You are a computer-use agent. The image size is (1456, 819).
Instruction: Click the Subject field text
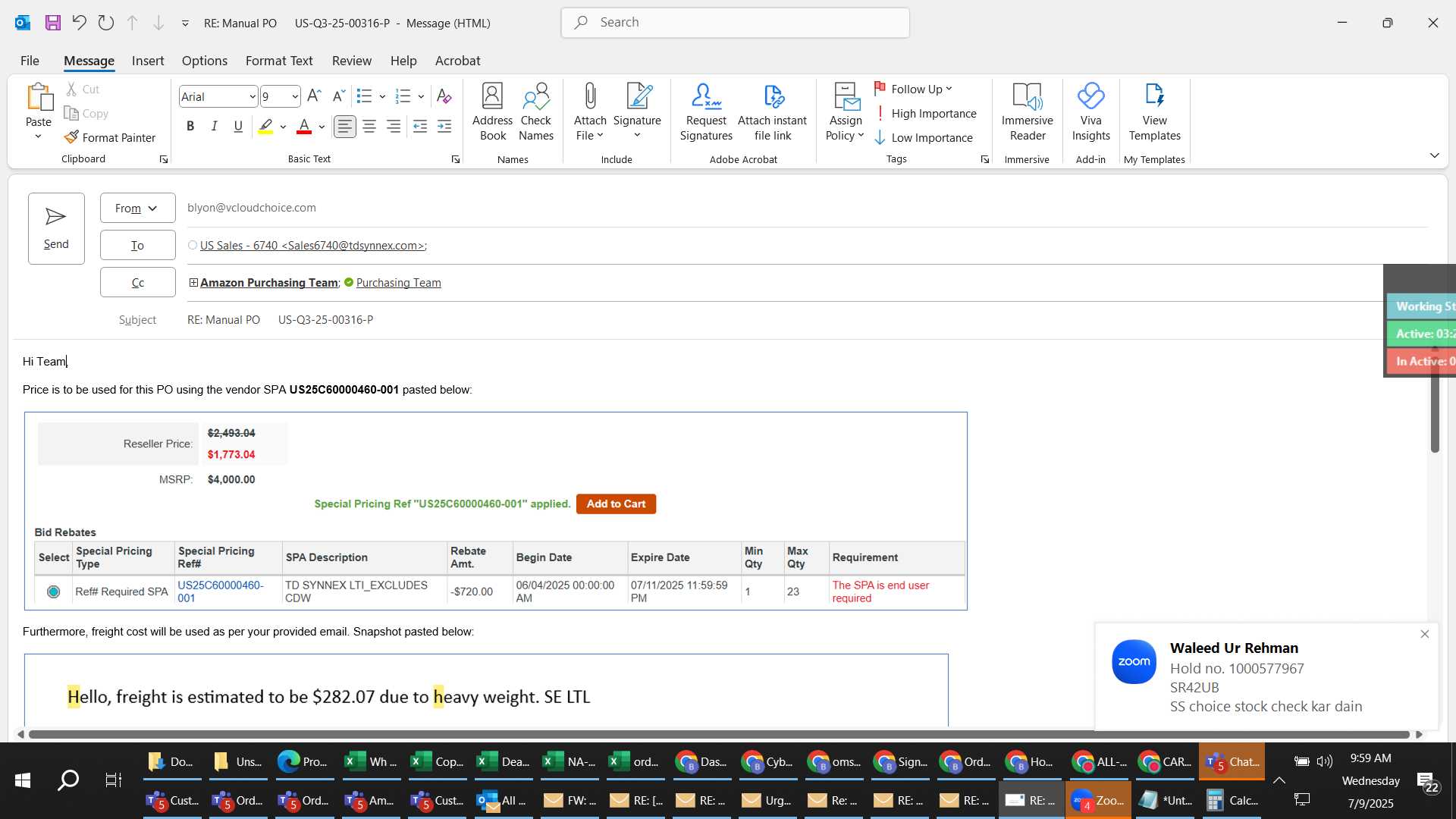click(280, 319)
